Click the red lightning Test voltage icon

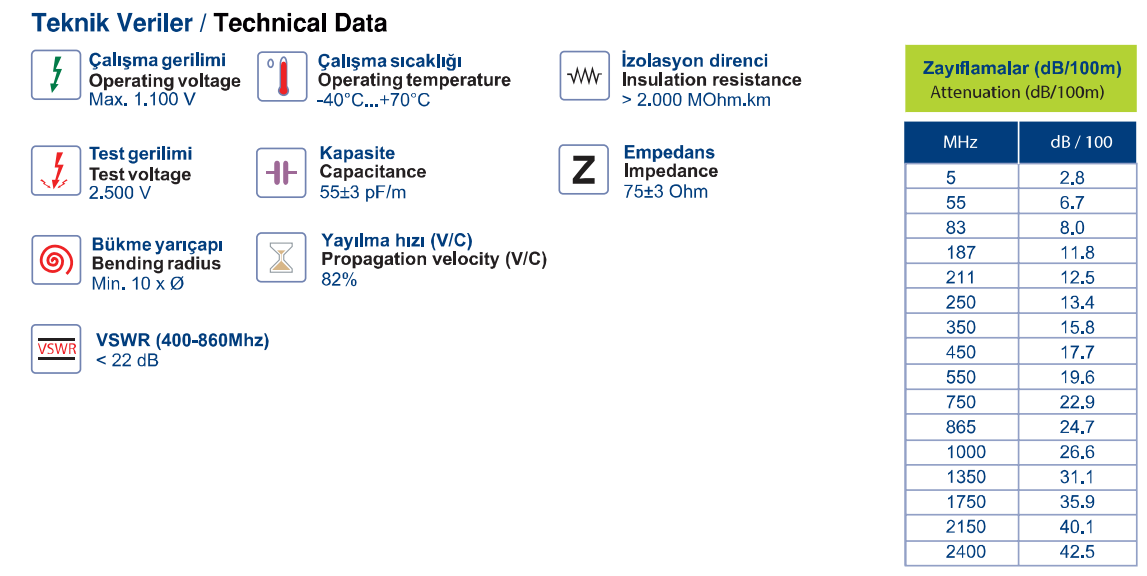coord(56,171)
